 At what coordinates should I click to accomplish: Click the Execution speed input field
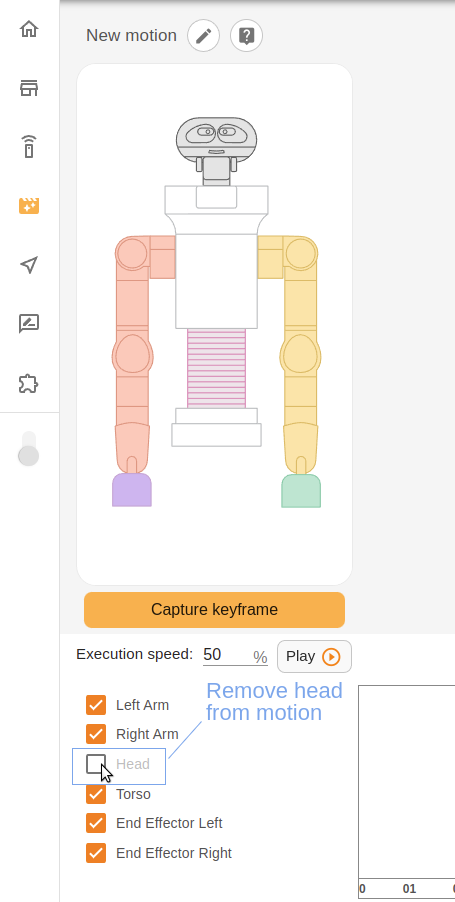click(235, 655)
